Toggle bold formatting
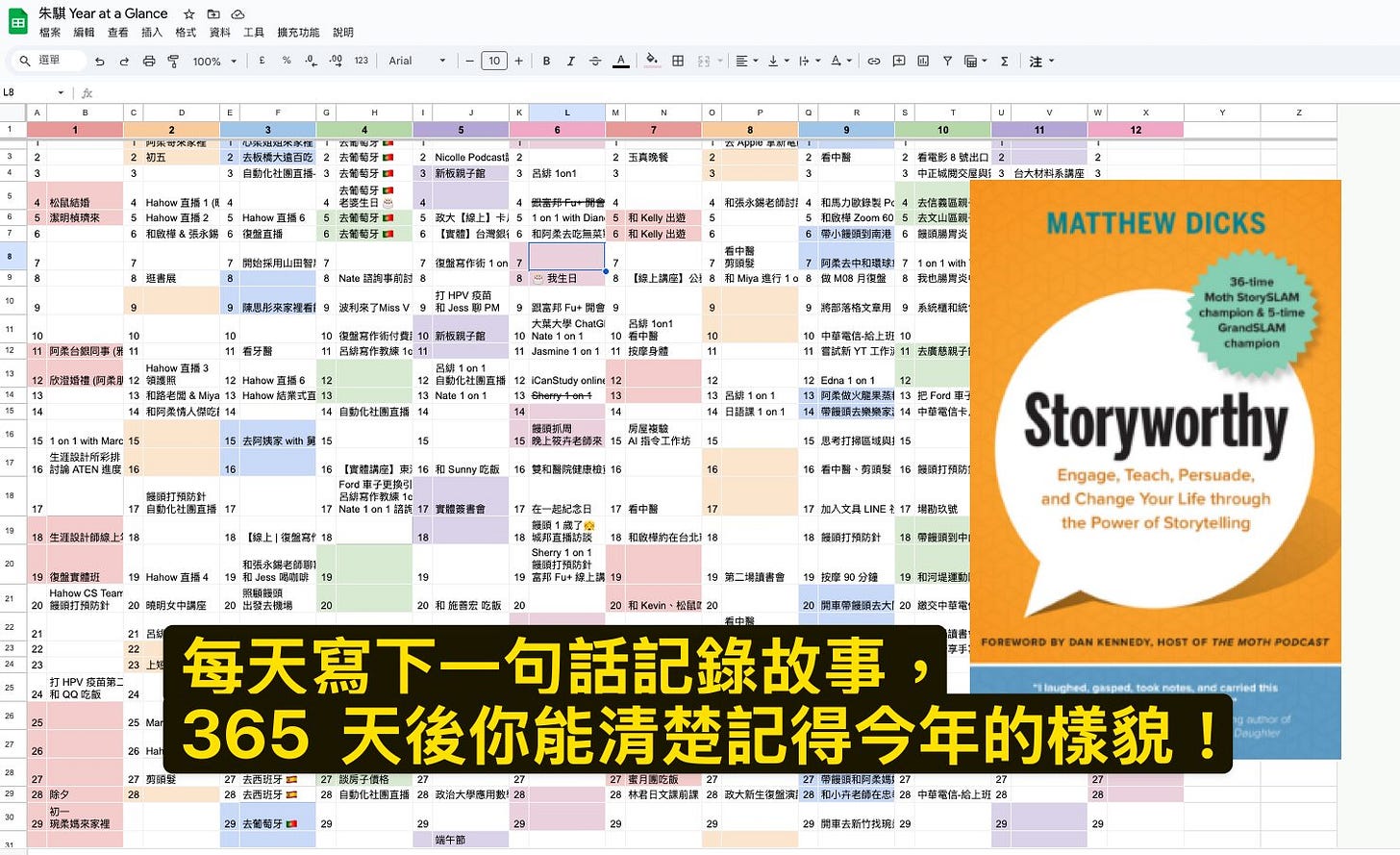Viewport: 1400px width, 855px height. [x=546, y=61]
